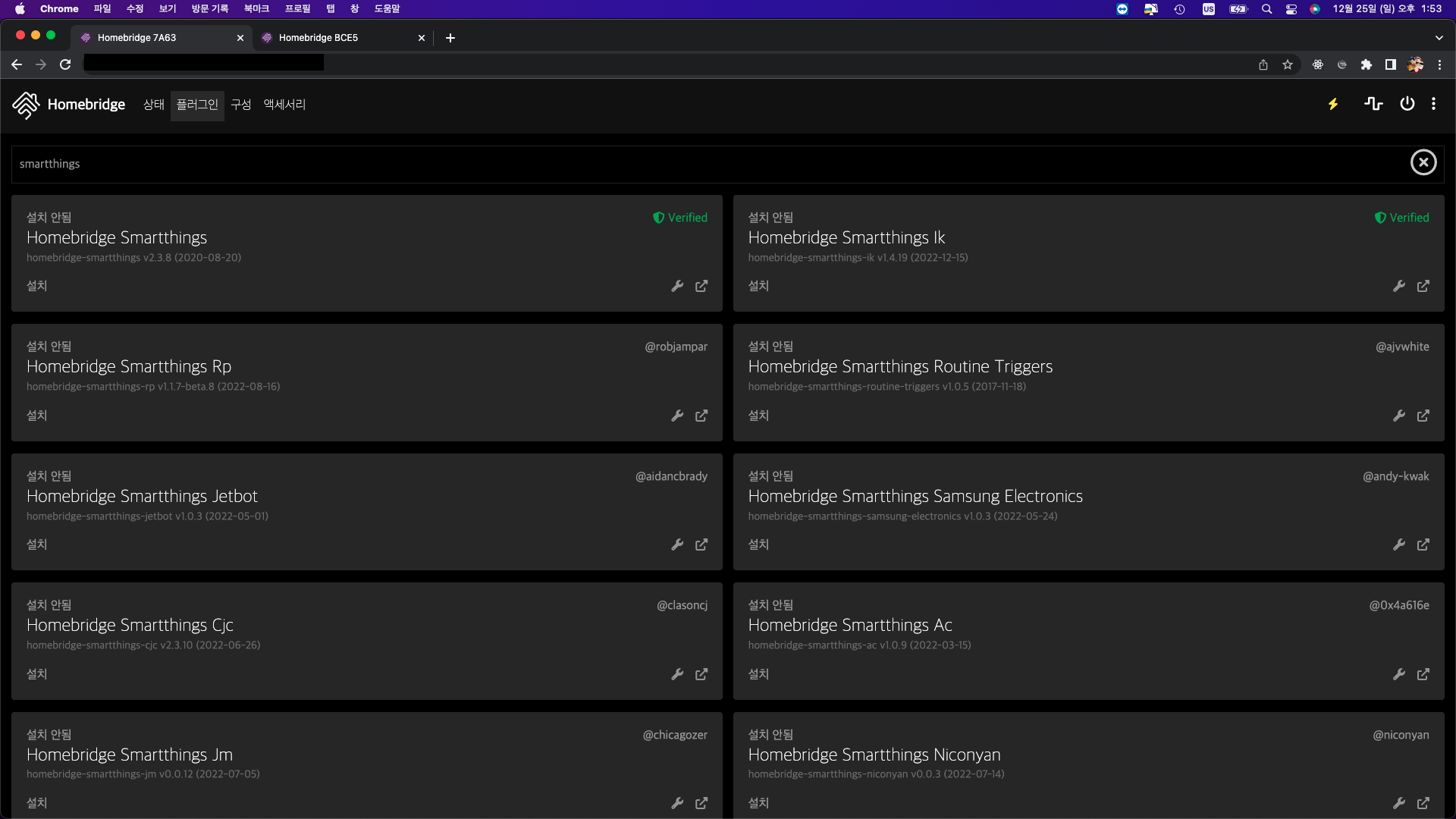Screen dimensions: 1456x819
Task: Open Homebridge three-dot menu in header
Action: [x=1432, y=104]
